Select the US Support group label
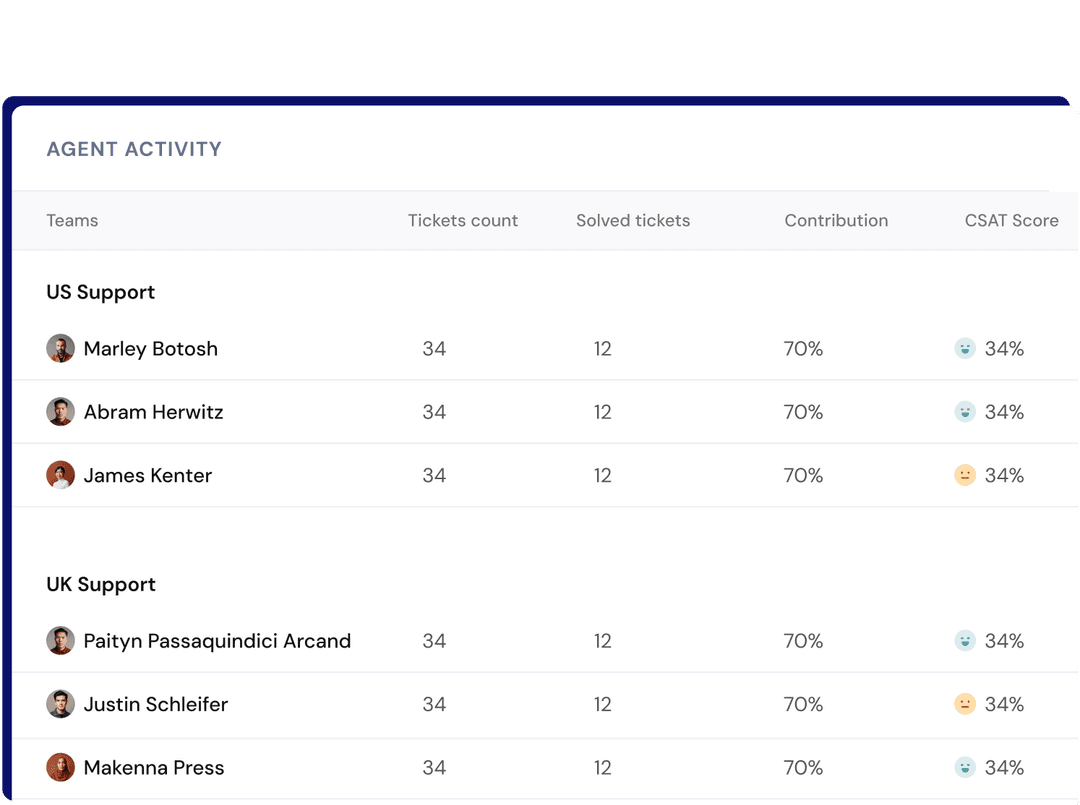Image resolution: width=1080 pixels, height=805 pixels. (100, 292)
